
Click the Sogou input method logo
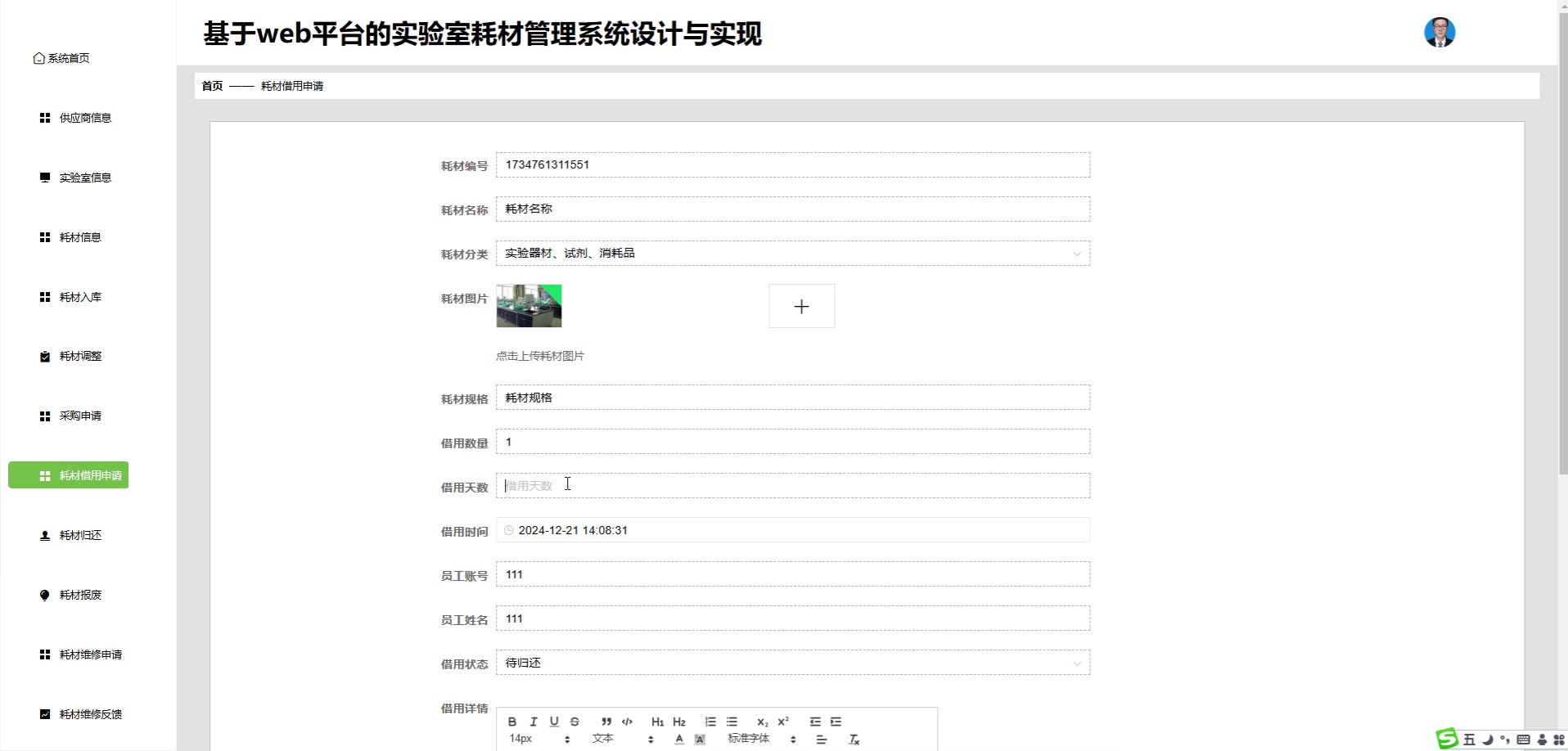[1448, 739]
